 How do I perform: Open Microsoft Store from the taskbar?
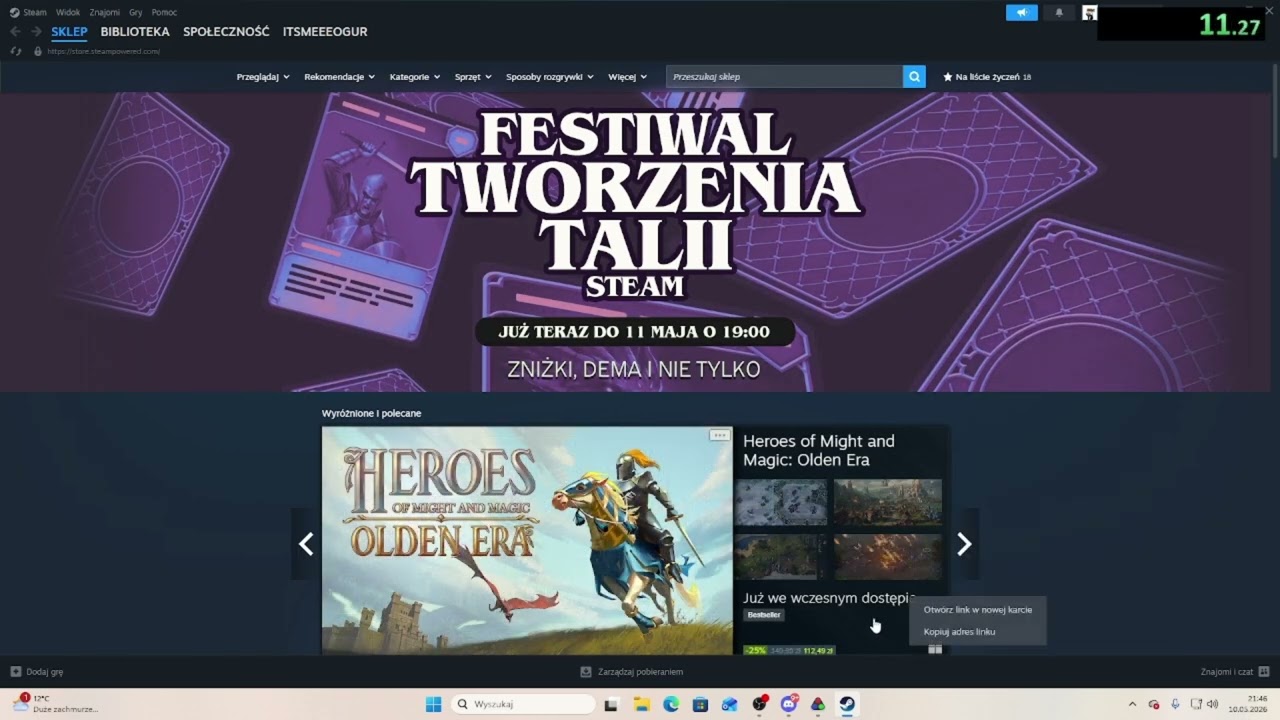700,704
